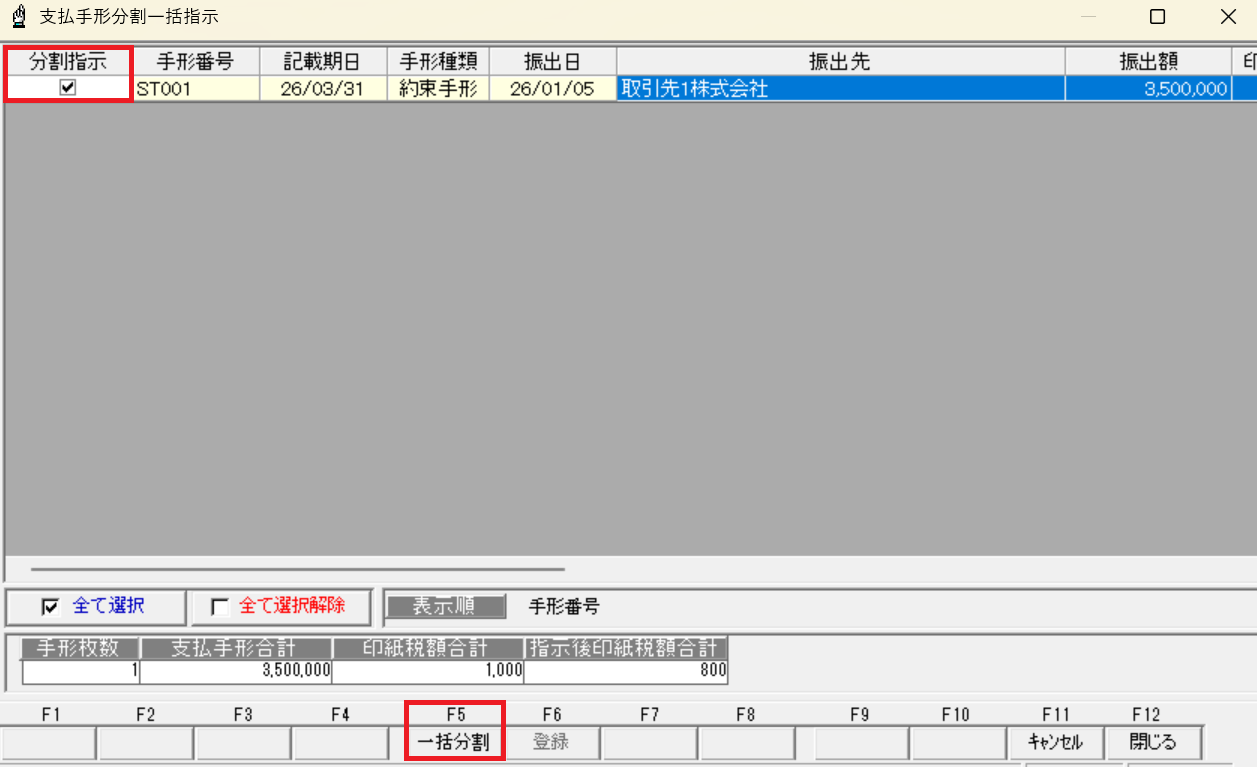
Task: Click the 手形種類 cell showing 約束手形
Action: coord(437,88)
